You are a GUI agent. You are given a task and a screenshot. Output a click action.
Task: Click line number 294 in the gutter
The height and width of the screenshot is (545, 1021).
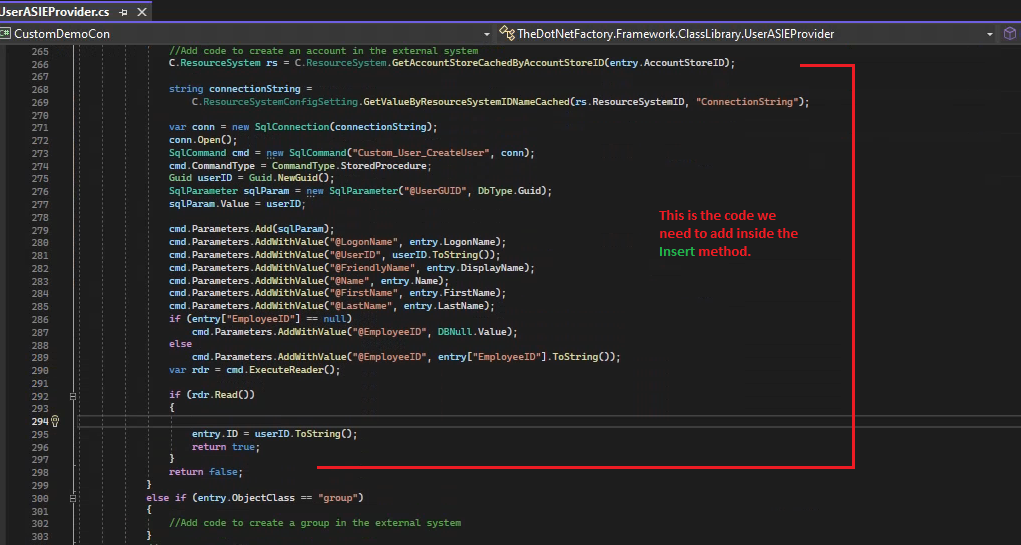tap(40, 421)
